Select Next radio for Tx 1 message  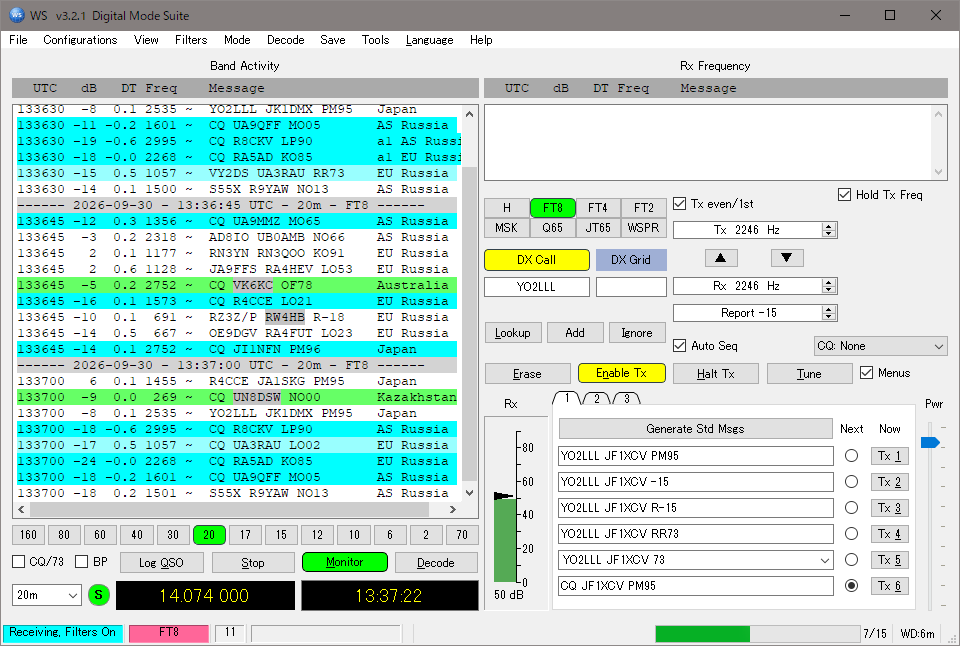(x=851, y=456)
